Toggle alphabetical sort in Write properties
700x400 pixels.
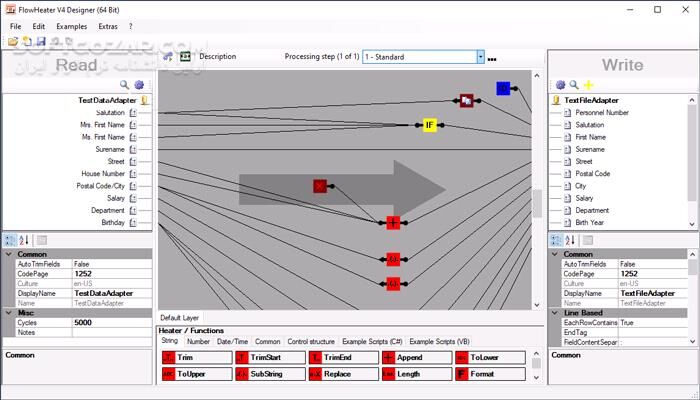coord(572,240)
